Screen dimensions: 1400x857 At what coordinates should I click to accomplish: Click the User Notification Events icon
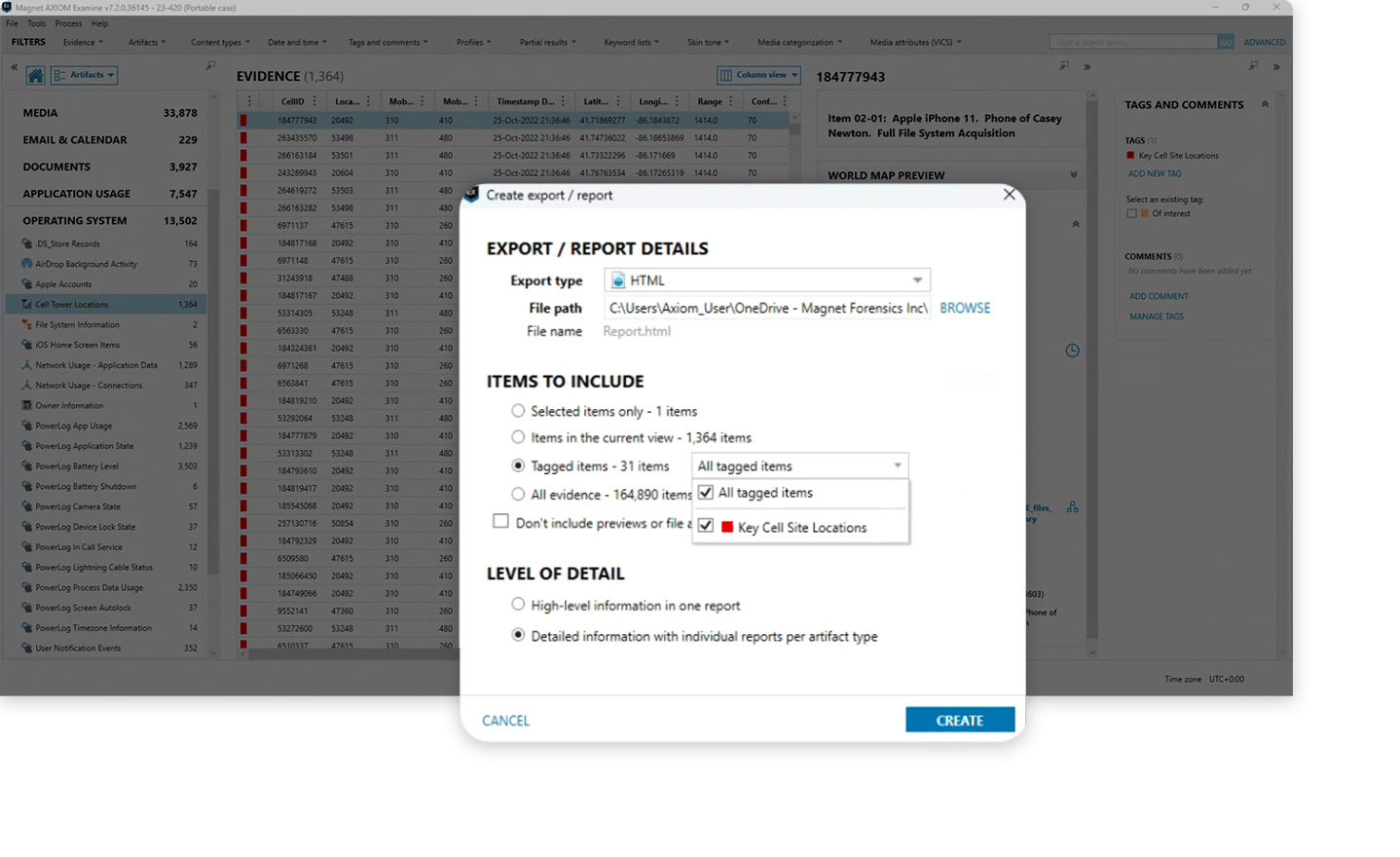(27, 648)
